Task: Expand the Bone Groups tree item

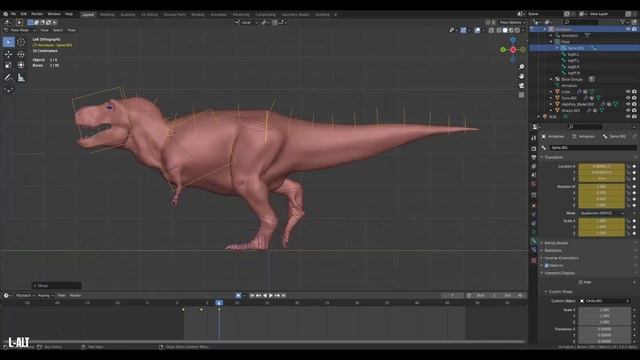Action: (x=551, y=79)
